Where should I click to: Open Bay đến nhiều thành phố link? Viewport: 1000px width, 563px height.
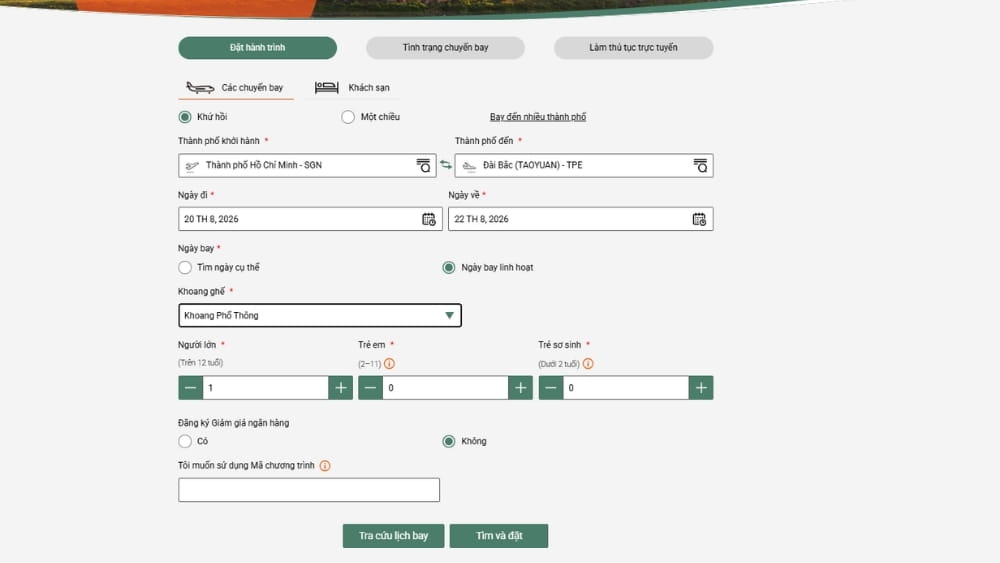tap(538, 117)
